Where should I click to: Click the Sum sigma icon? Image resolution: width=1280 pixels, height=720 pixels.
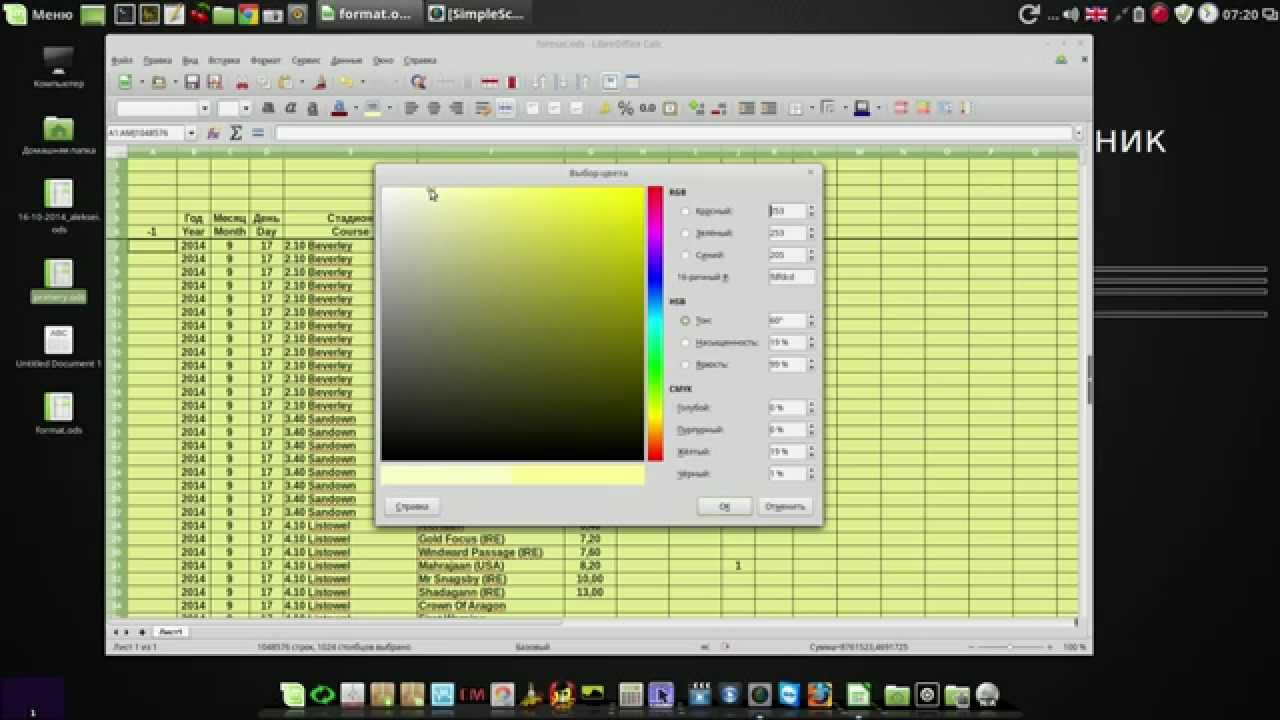click(236, 133)
